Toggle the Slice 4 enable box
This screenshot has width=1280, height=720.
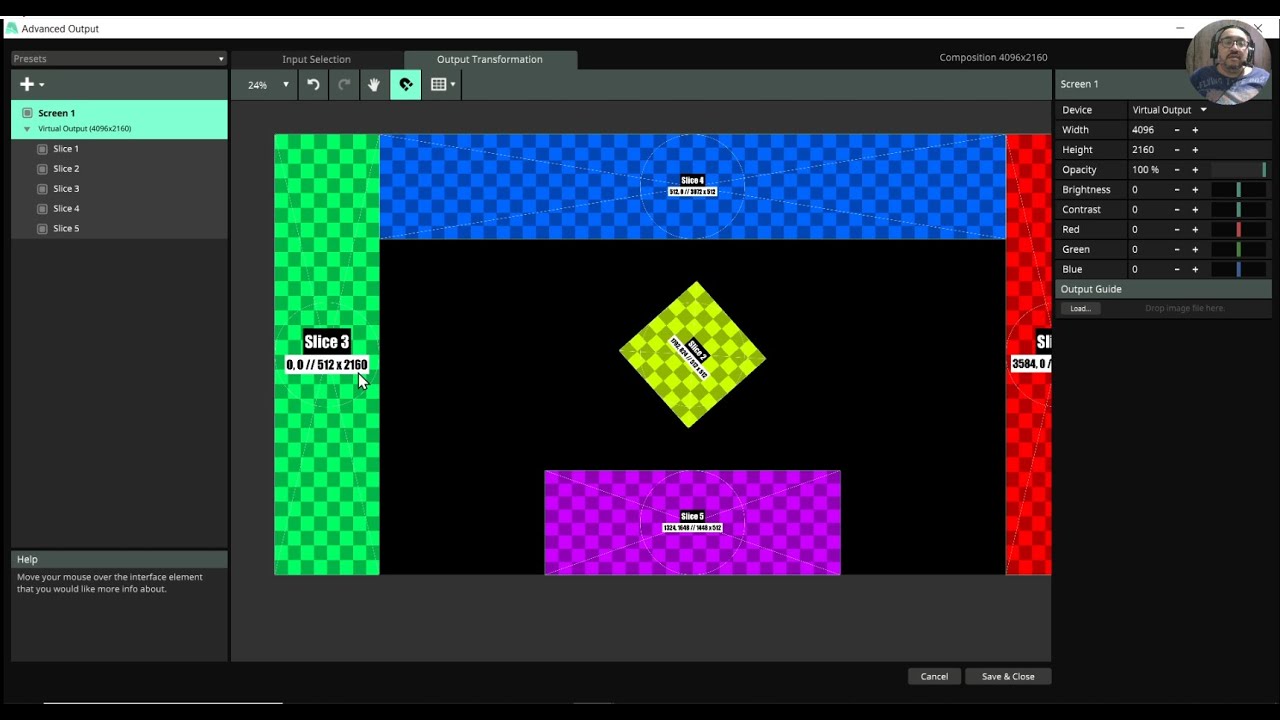(42, 209)
